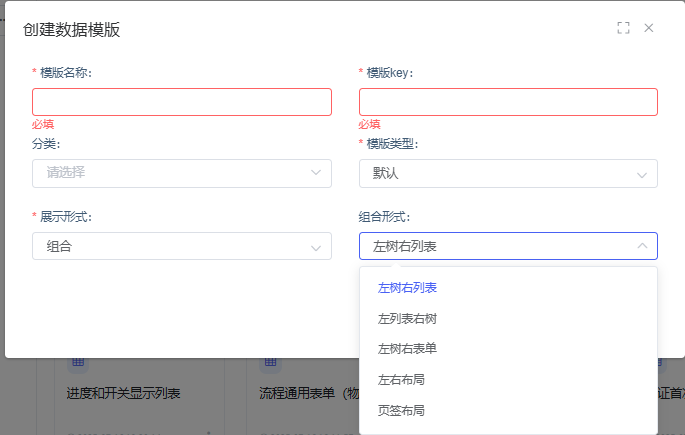Click the chevron arrow in 模版类型 field

point(641,174)
